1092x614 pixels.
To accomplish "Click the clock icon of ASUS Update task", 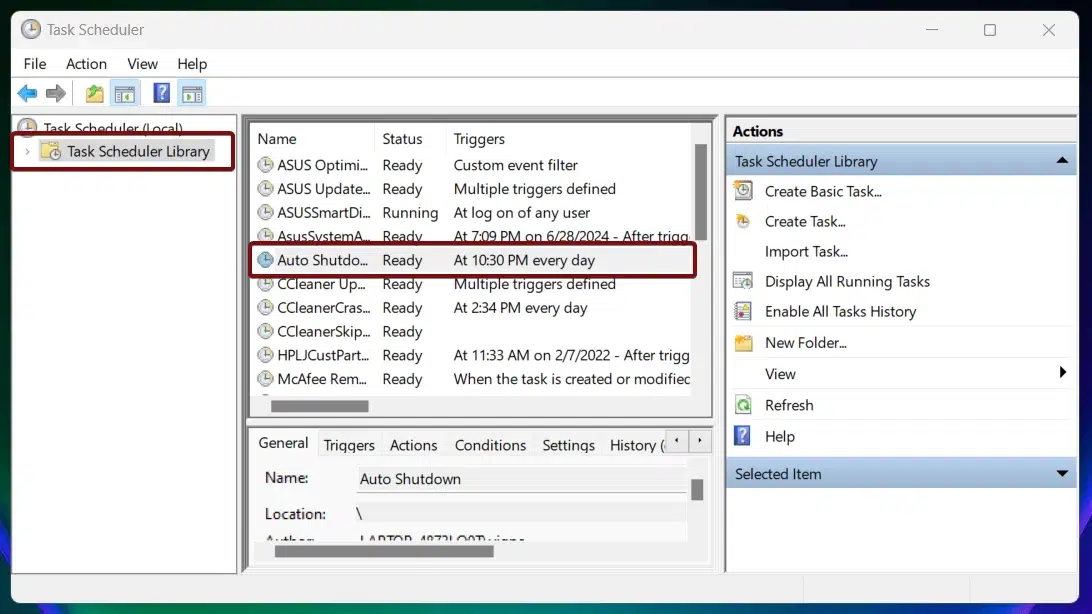I will click(265, 189).
